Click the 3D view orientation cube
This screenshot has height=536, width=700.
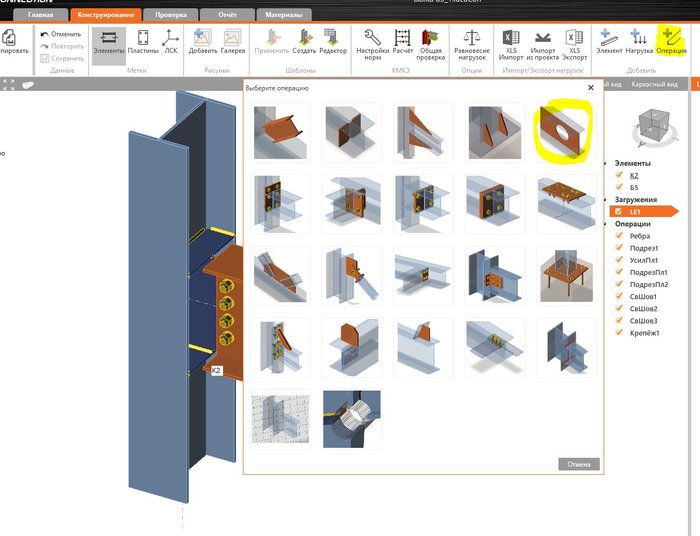click(654, 126)
